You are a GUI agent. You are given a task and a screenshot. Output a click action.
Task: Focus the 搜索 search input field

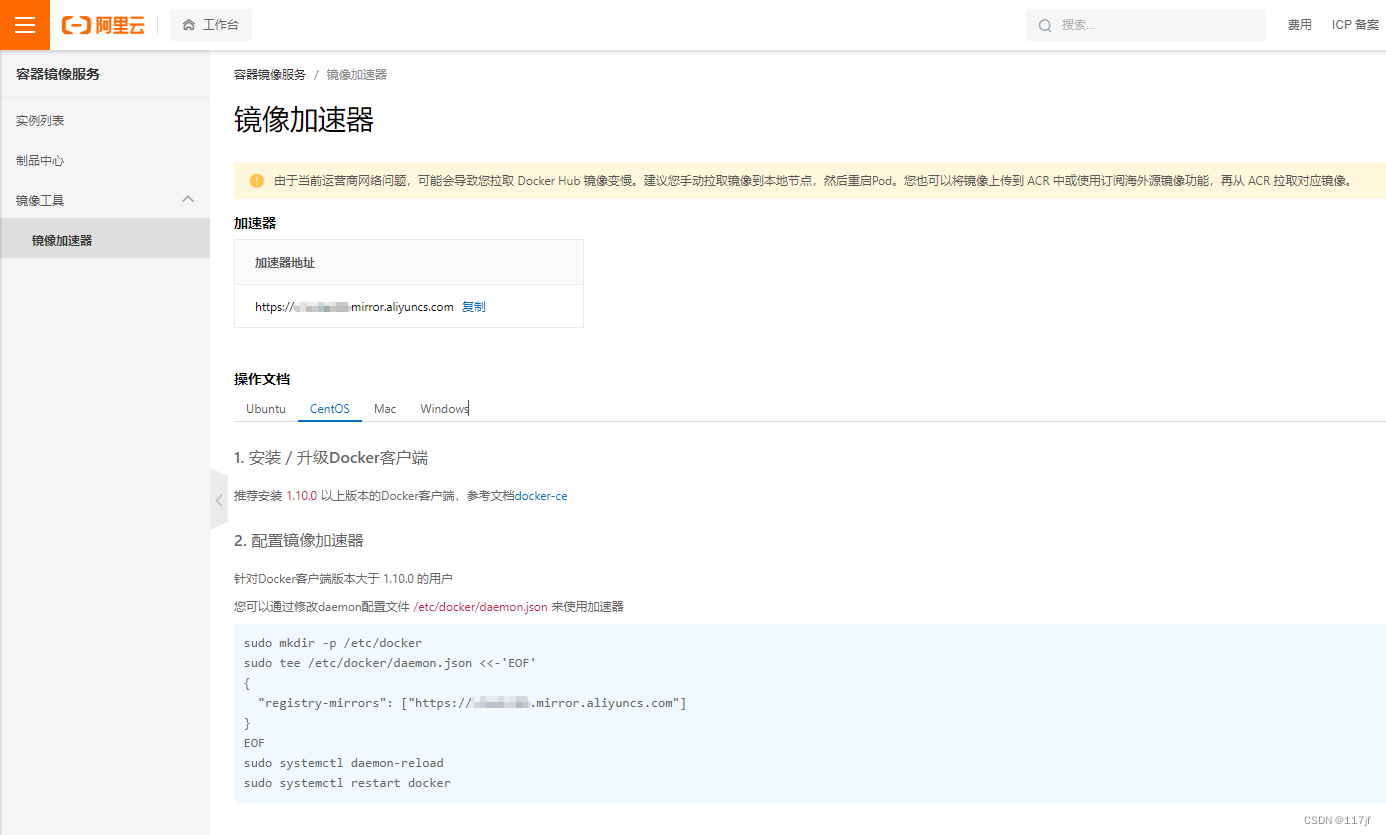1146,25
